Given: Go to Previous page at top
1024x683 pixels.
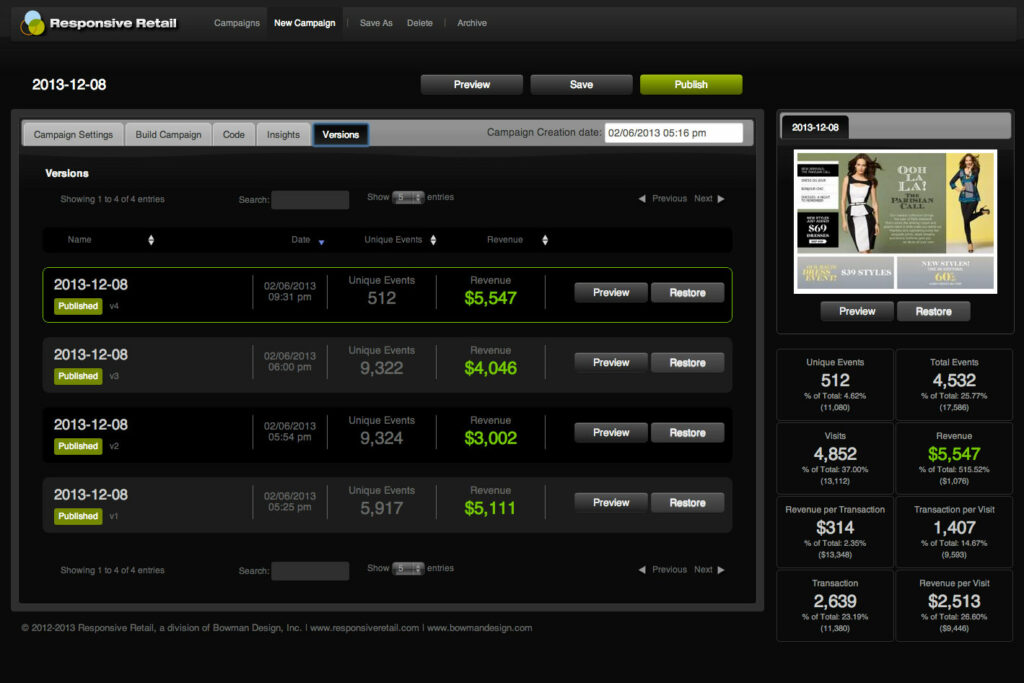Looking at the screenshot, I should pos(662,199).
